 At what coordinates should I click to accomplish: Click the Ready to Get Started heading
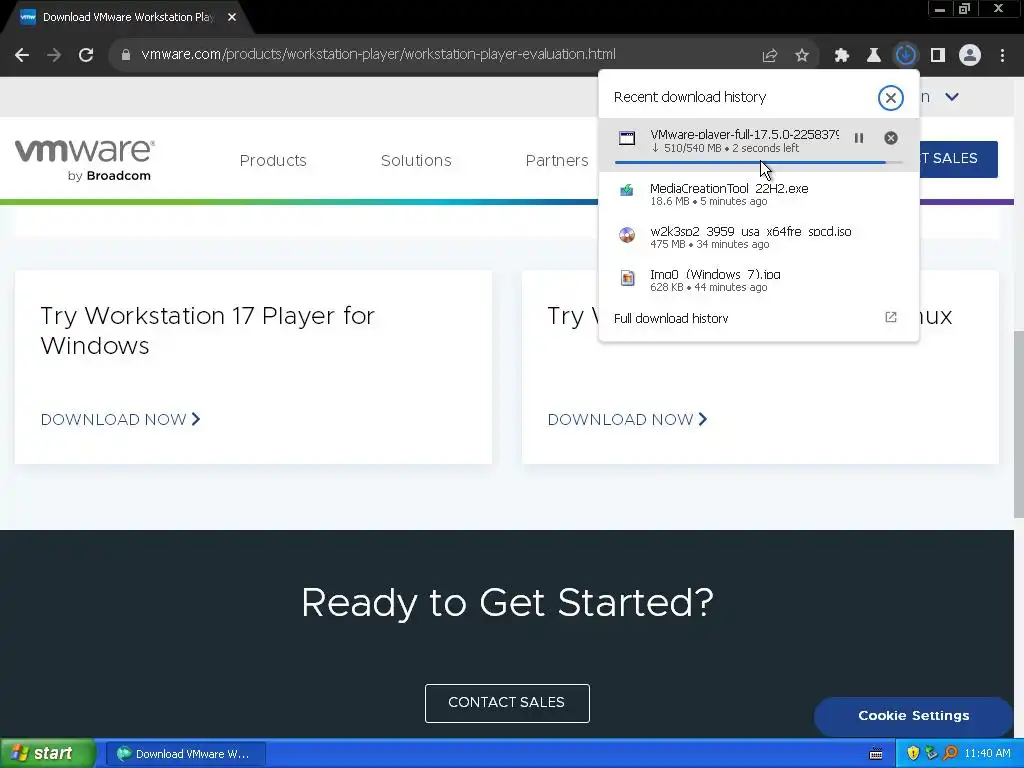[x=507, y=602]
